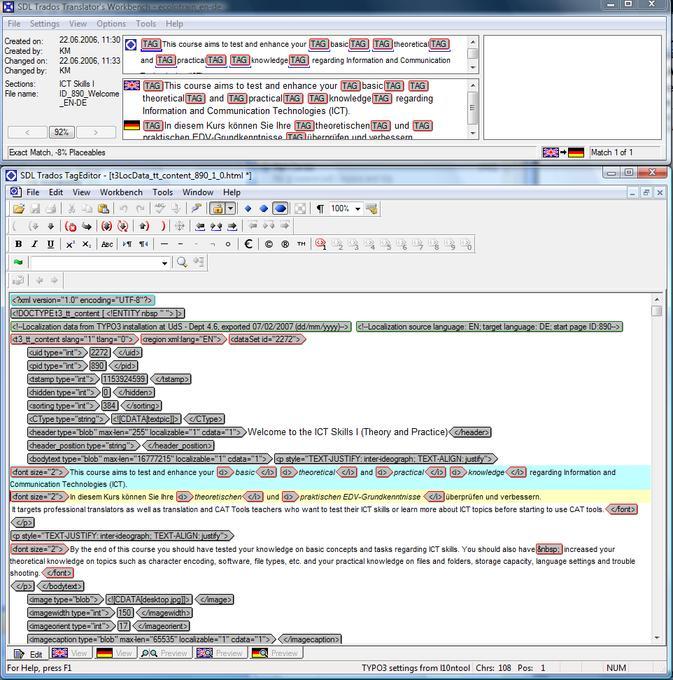The width and height of the screenshot is (673, 680).
Task: Click scroll up arrow of Workbench source pane
Action: coord(473,42)
